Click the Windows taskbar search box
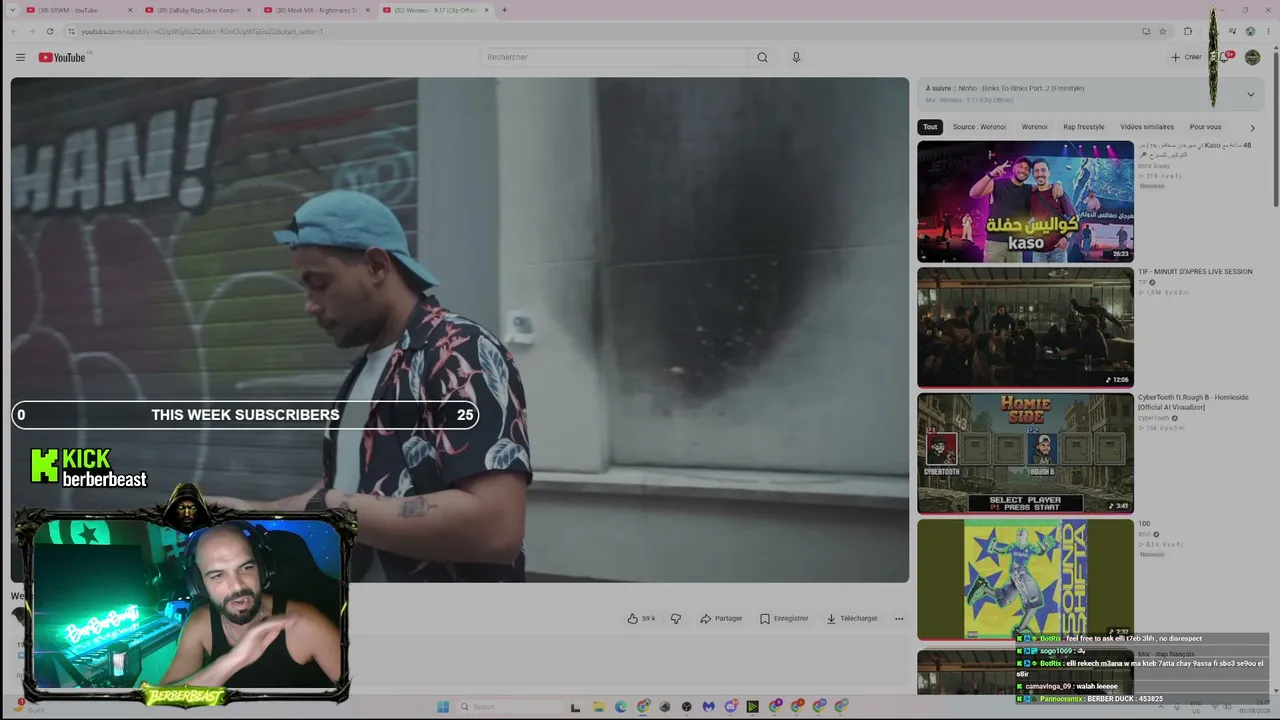This screenshot has height=720, width=1280. [510, 707]
